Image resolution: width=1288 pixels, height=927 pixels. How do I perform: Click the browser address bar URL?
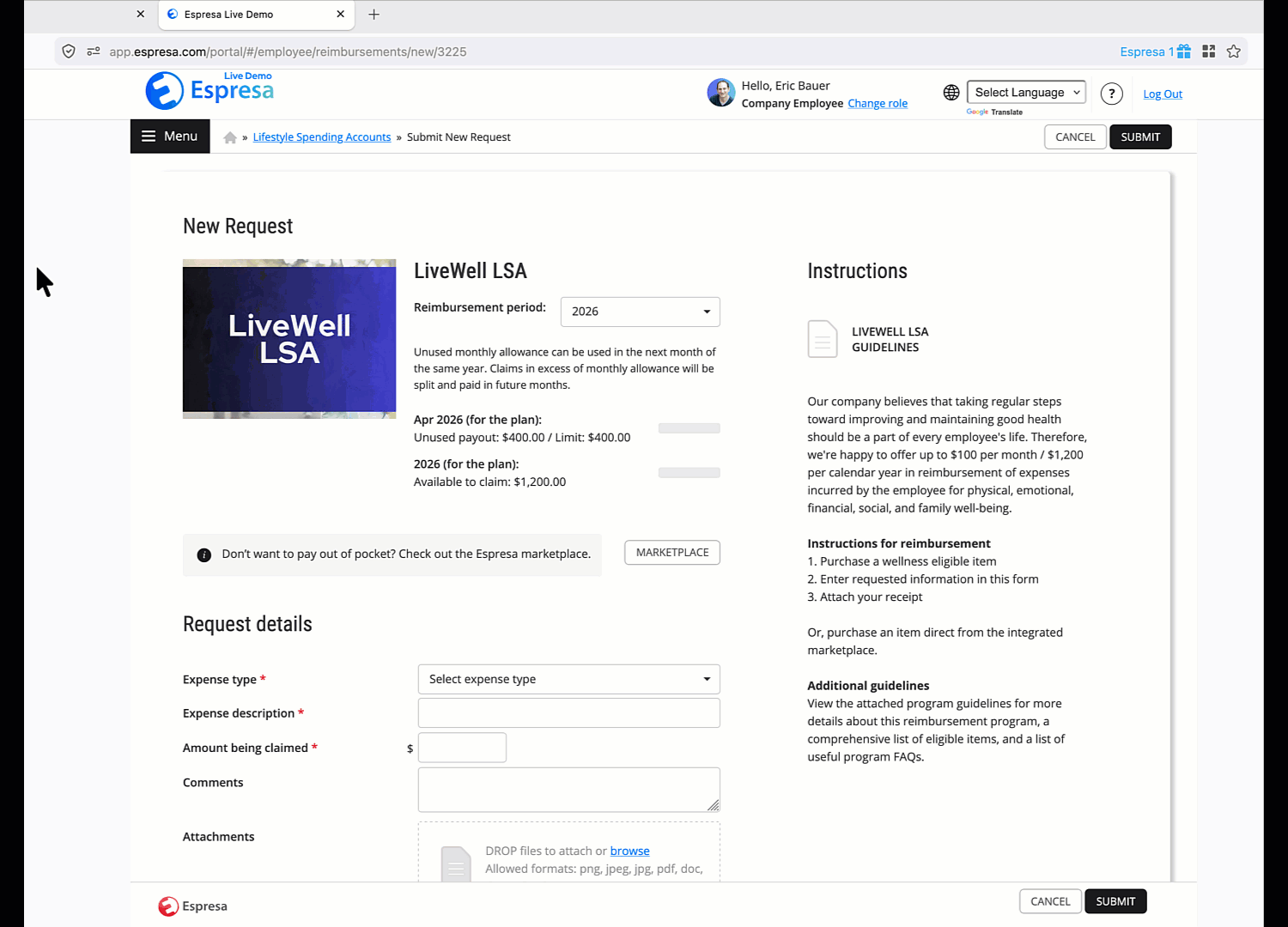tap(288, 51)
